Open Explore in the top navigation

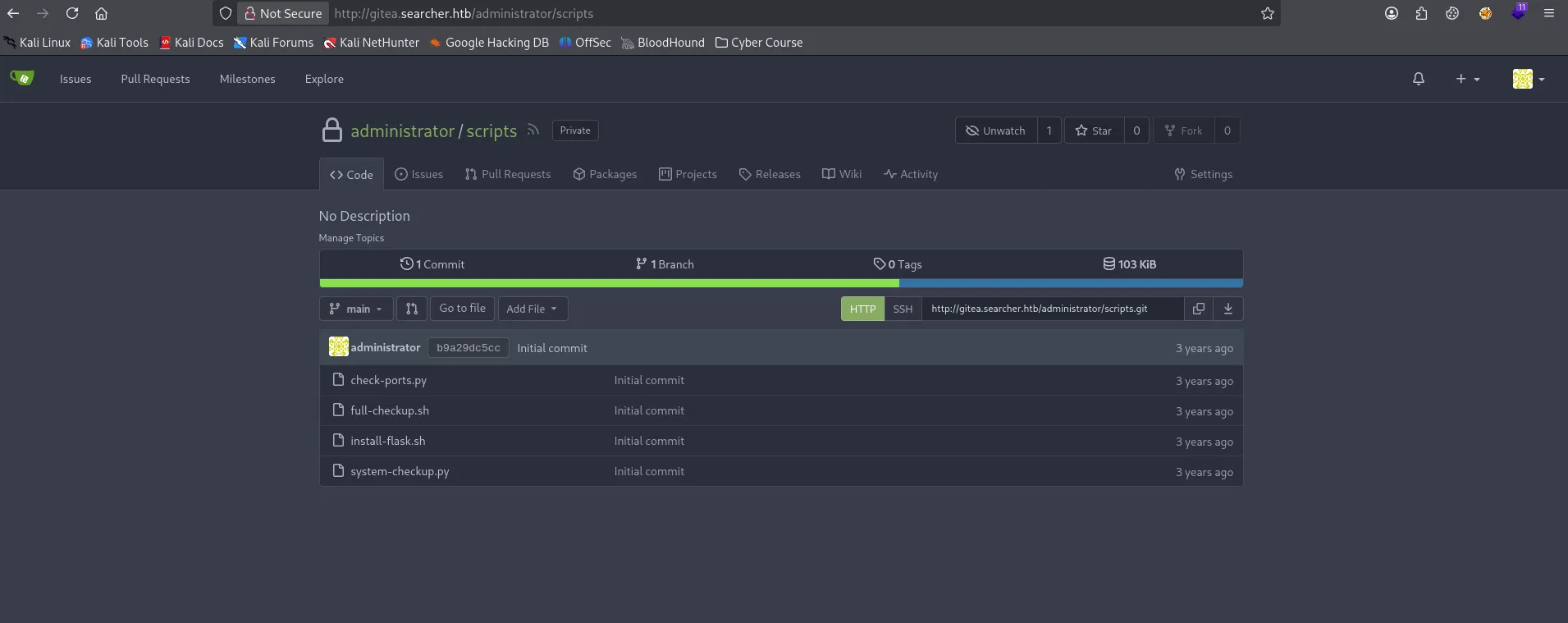[324, 79]
